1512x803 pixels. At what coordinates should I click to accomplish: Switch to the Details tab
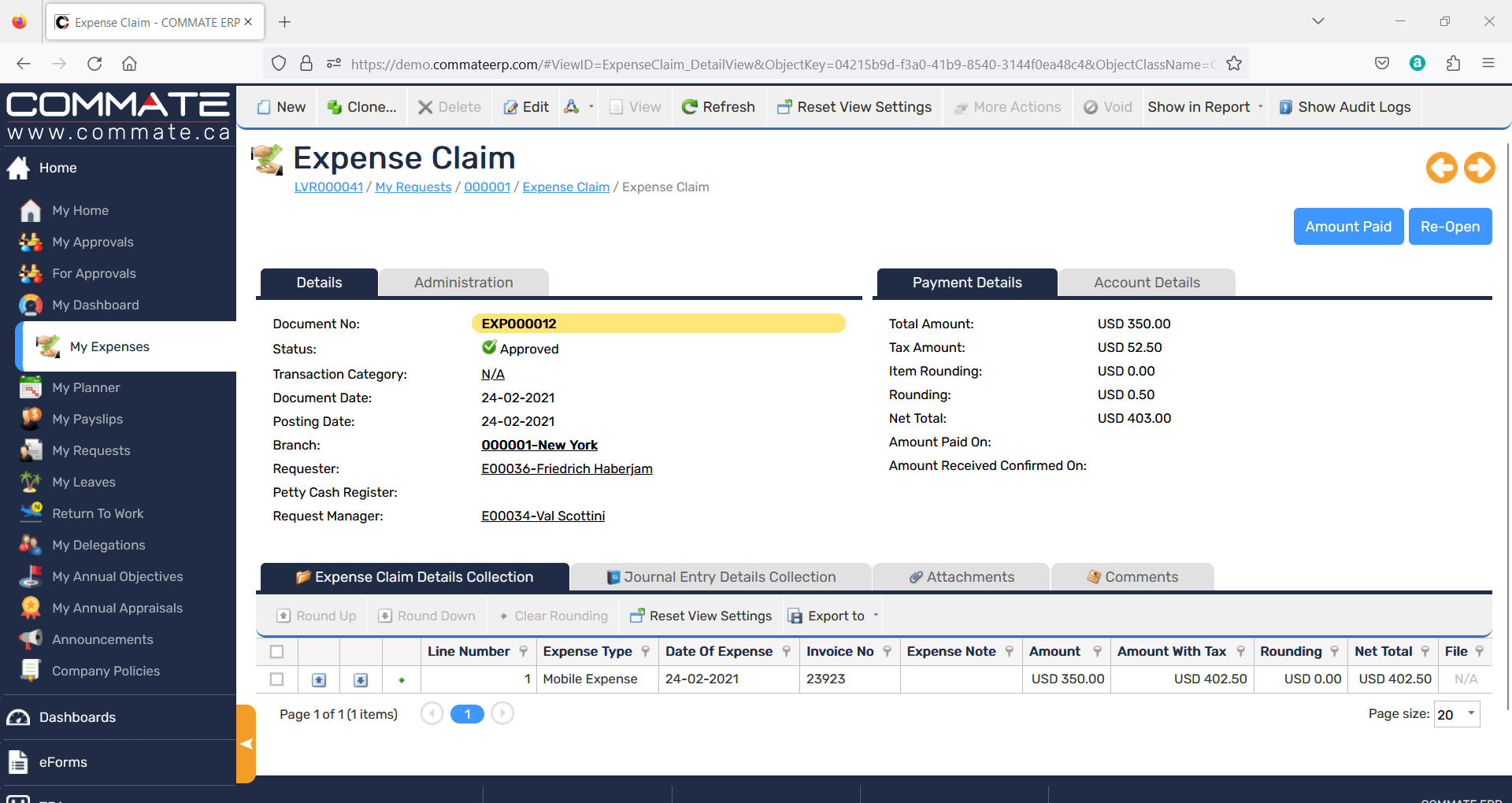coord(319,283)
